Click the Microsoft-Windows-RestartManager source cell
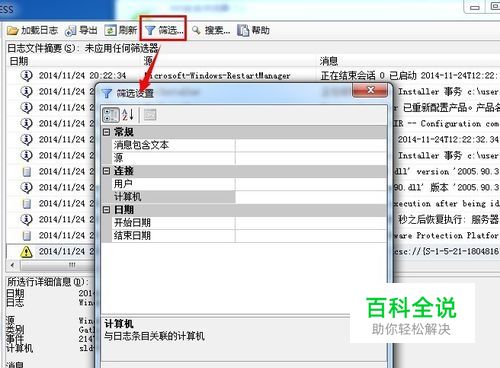This screenshot has width=500, height=368. click(x=218, y=76)
